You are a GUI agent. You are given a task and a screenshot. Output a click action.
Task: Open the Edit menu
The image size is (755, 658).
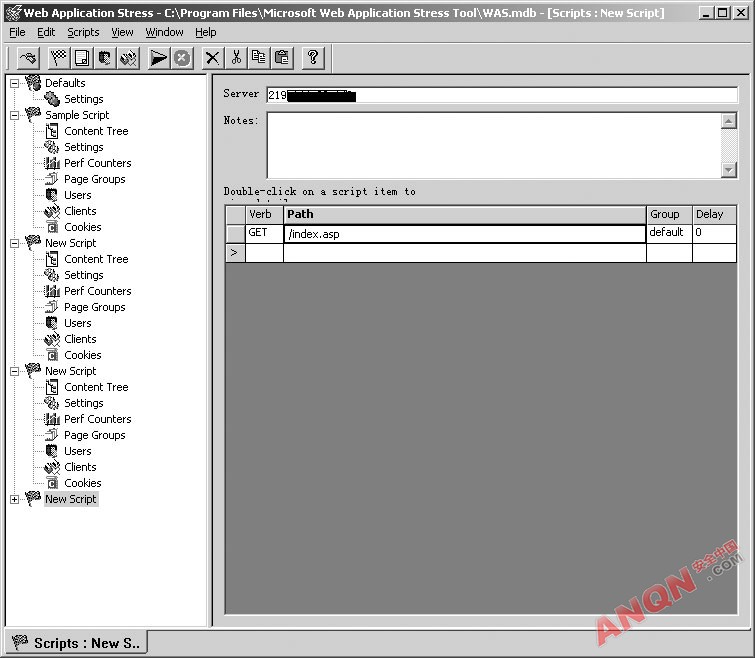tap(46, 32)
